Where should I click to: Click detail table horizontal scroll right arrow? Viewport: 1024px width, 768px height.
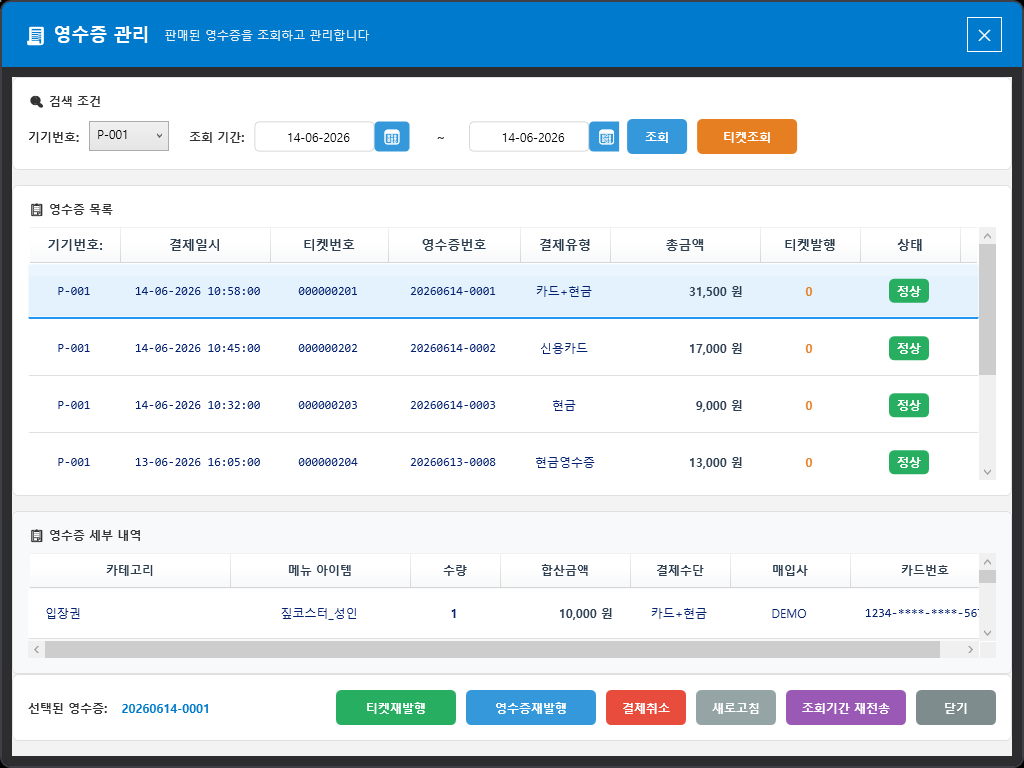click(970, 649)
